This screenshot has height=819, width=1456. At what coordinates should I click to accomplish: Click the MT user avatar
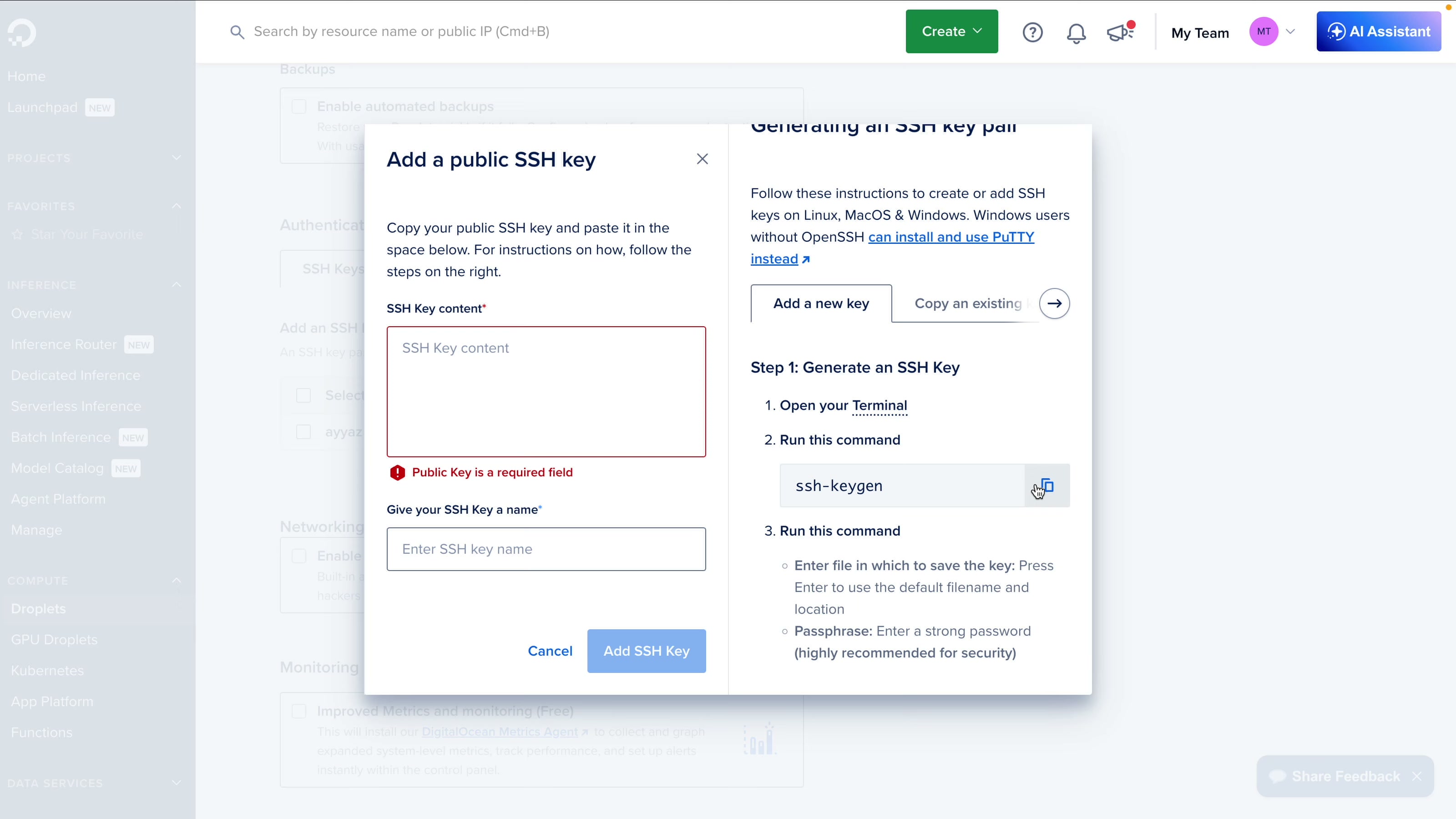click(1264, 32)
